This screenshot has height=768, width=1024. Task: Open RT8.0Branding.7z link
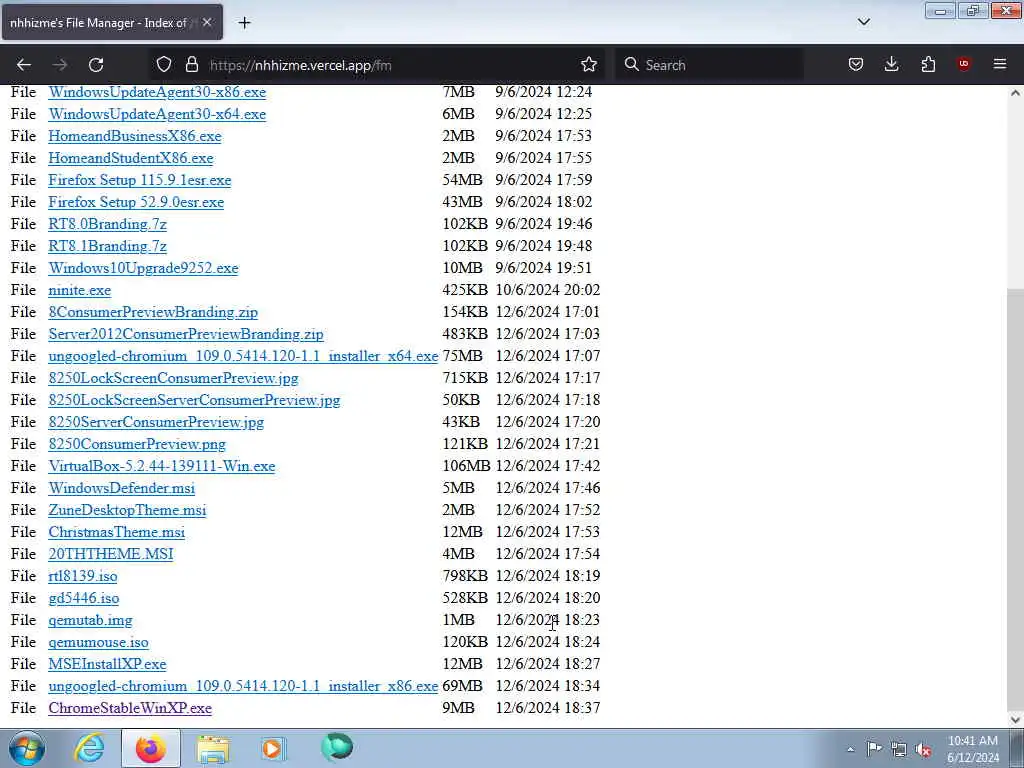[x=108, y=224]
